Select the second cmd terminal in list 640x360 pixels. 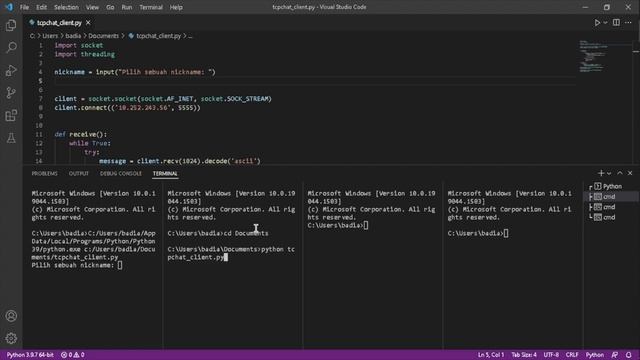pyautogui.click(x=611, y=207)
